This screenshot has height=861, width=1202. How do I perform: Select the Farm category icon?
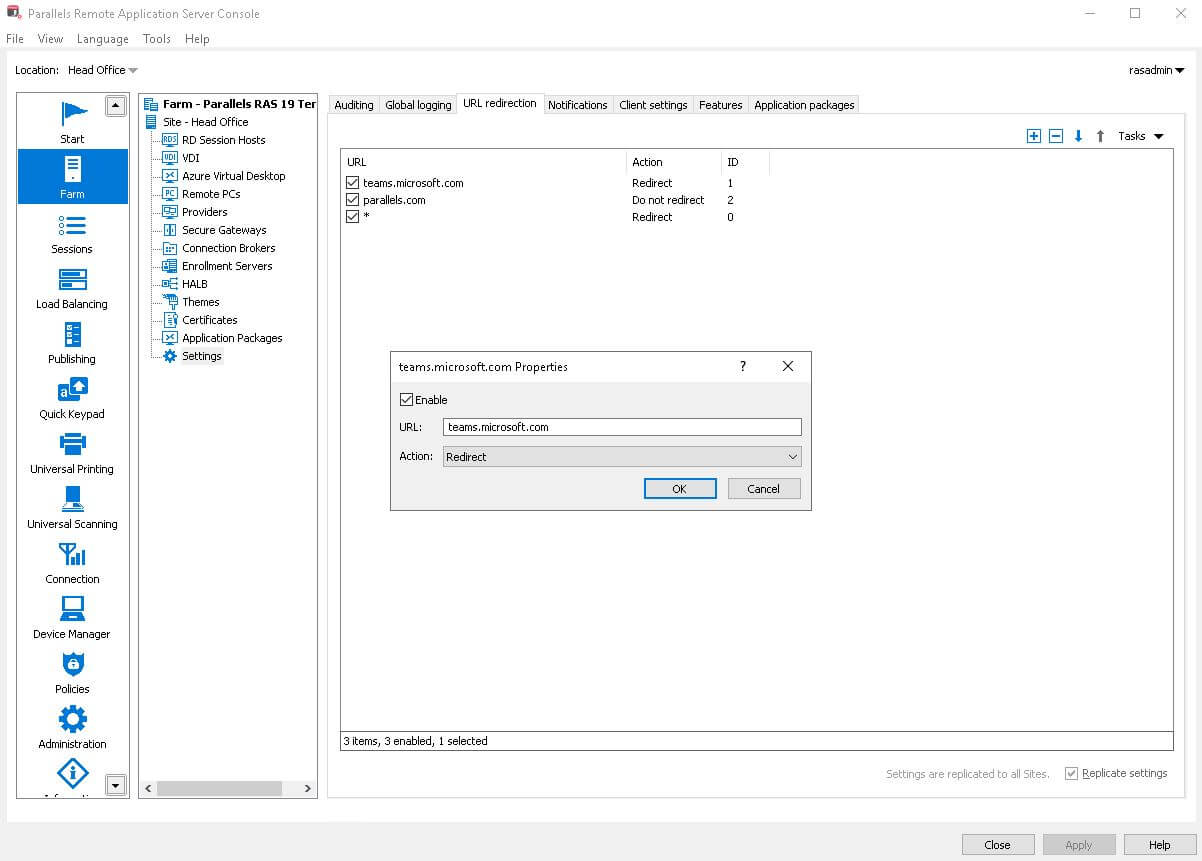pyautogui.click(x=72, y=168)
